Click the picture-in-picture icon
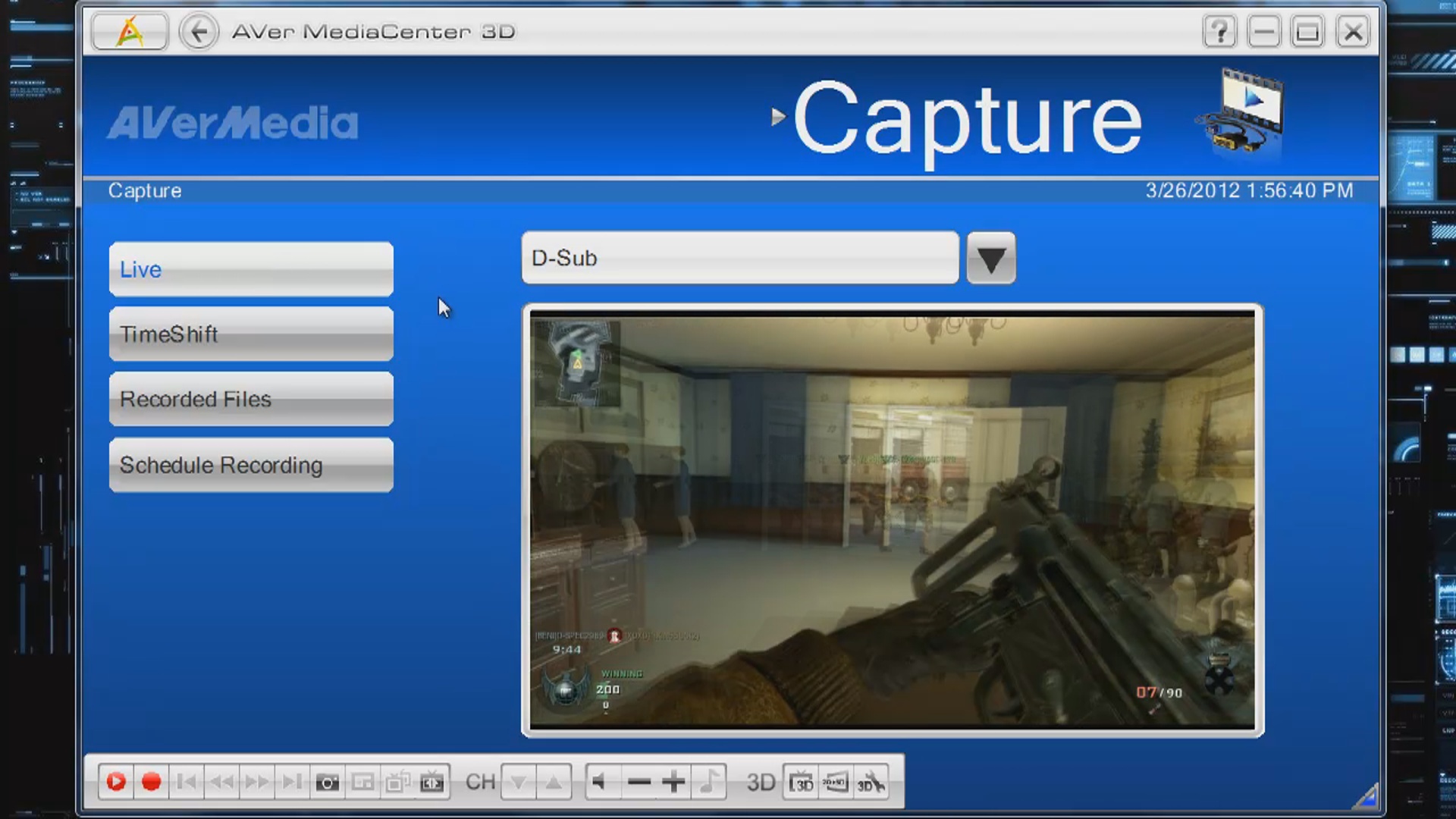This screenshot has height=819, width=1456. click(x=362, y=782)
